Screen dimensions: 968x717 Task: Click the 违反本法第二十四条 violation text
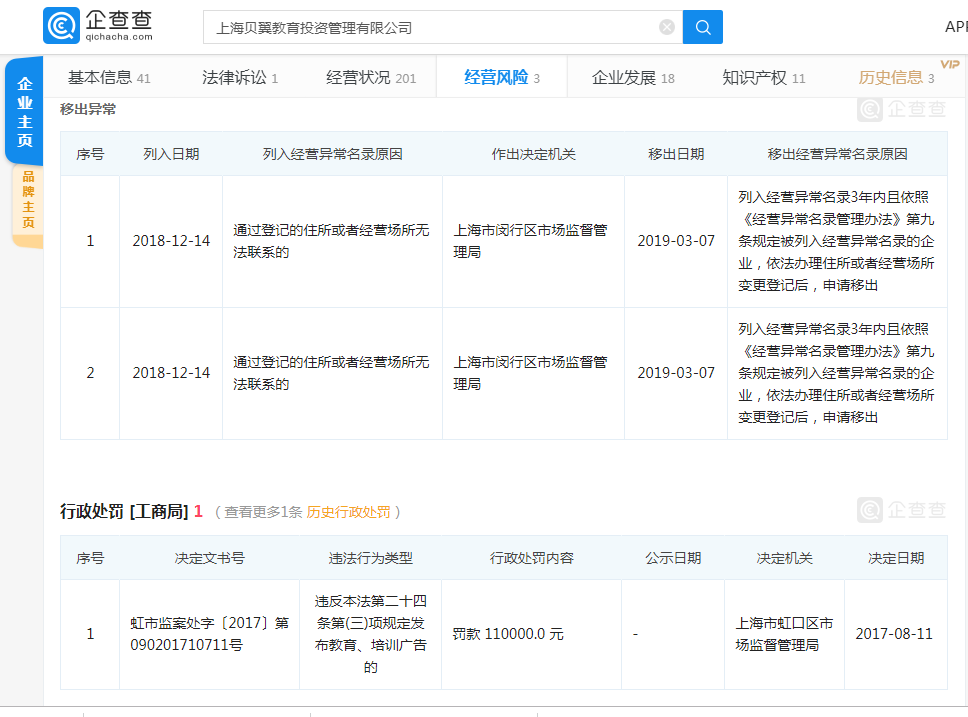tap(370, 634)
